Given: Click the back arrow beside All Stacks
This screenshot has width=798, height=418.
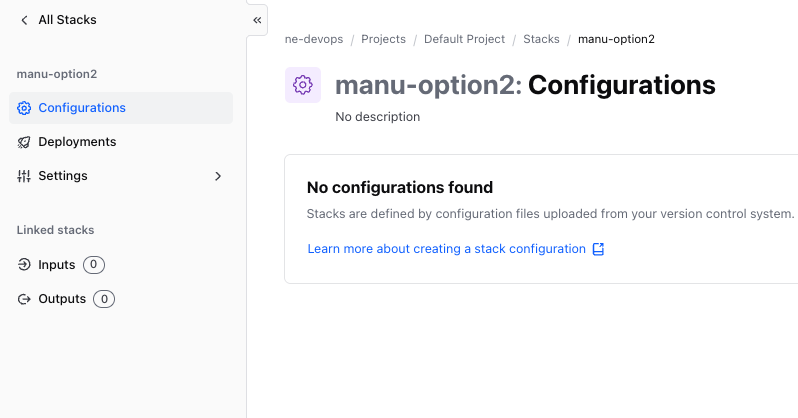Looking at the screenshot, I should point(25,20).
